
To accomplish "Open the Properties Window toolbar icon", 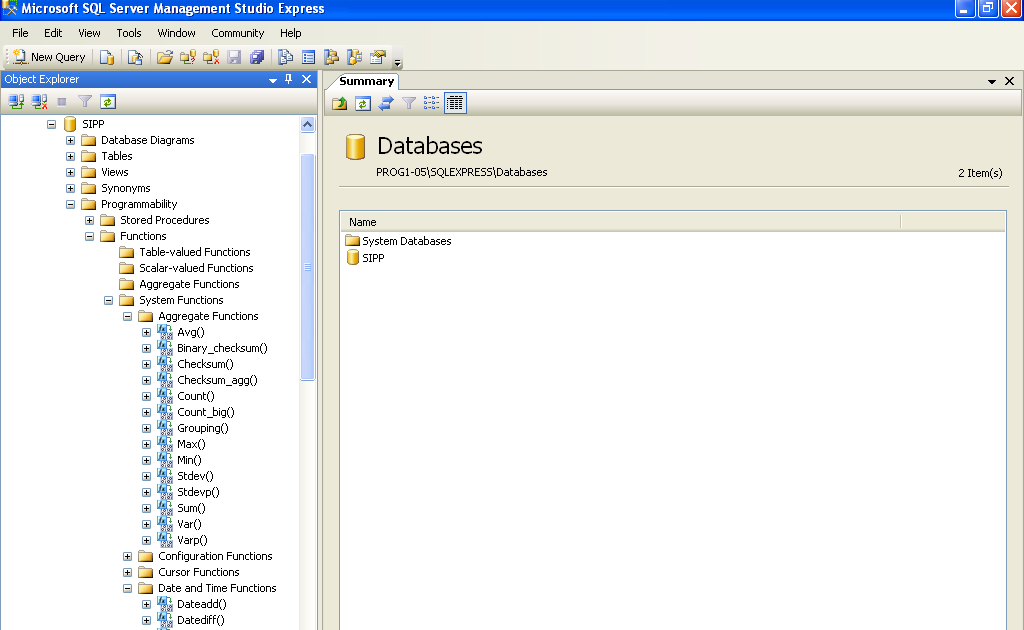I will [377, 57].
